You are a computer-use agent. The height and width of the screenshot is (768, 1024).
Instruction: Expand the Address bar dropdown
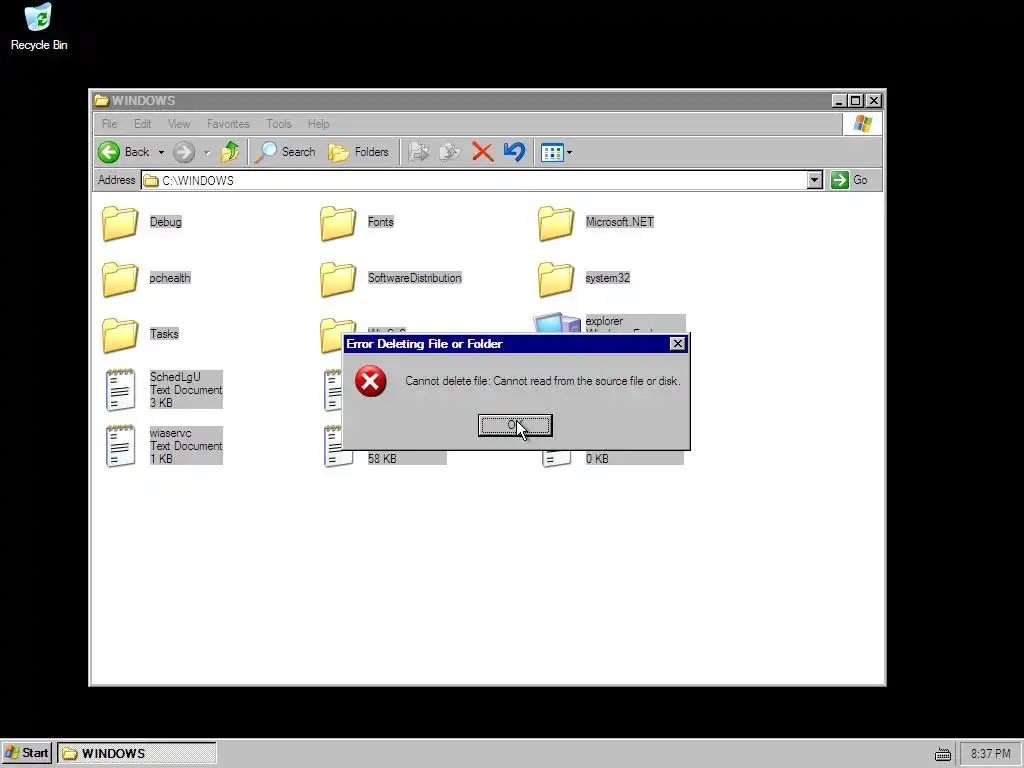[814, 180]
